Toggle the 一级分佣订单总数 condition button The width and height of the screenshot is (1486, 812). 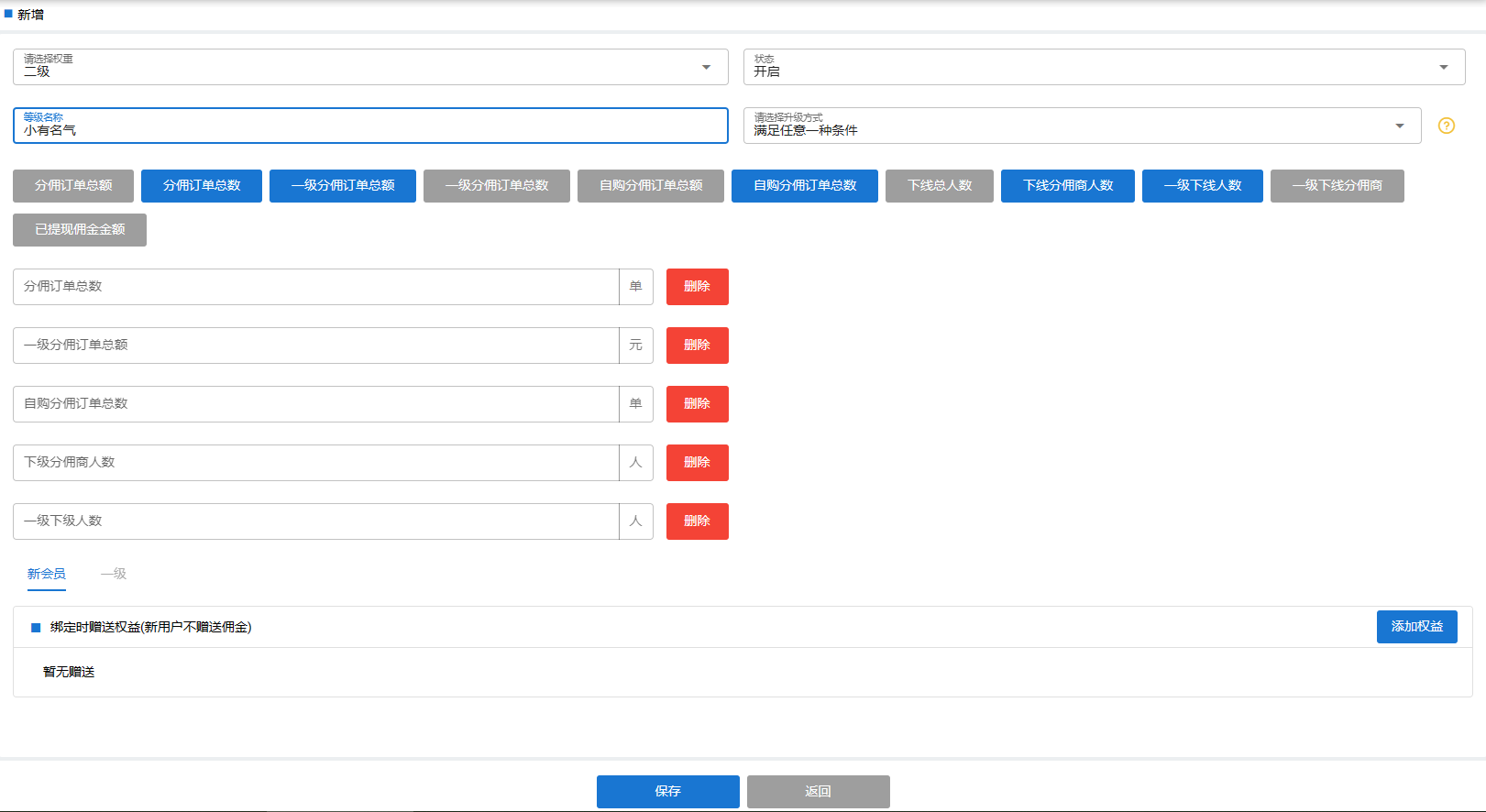pyautogui.click(x=497, y=186)
